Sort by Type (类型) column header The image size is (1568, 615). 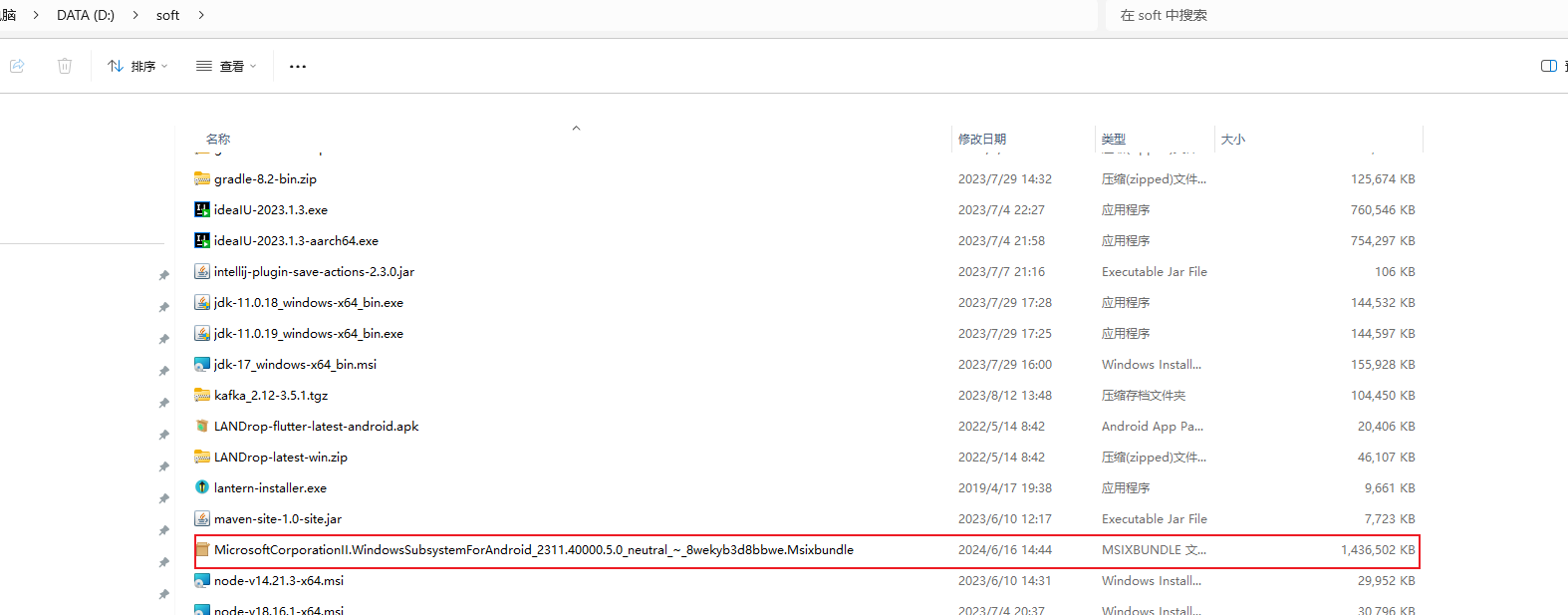[1114, 139]
